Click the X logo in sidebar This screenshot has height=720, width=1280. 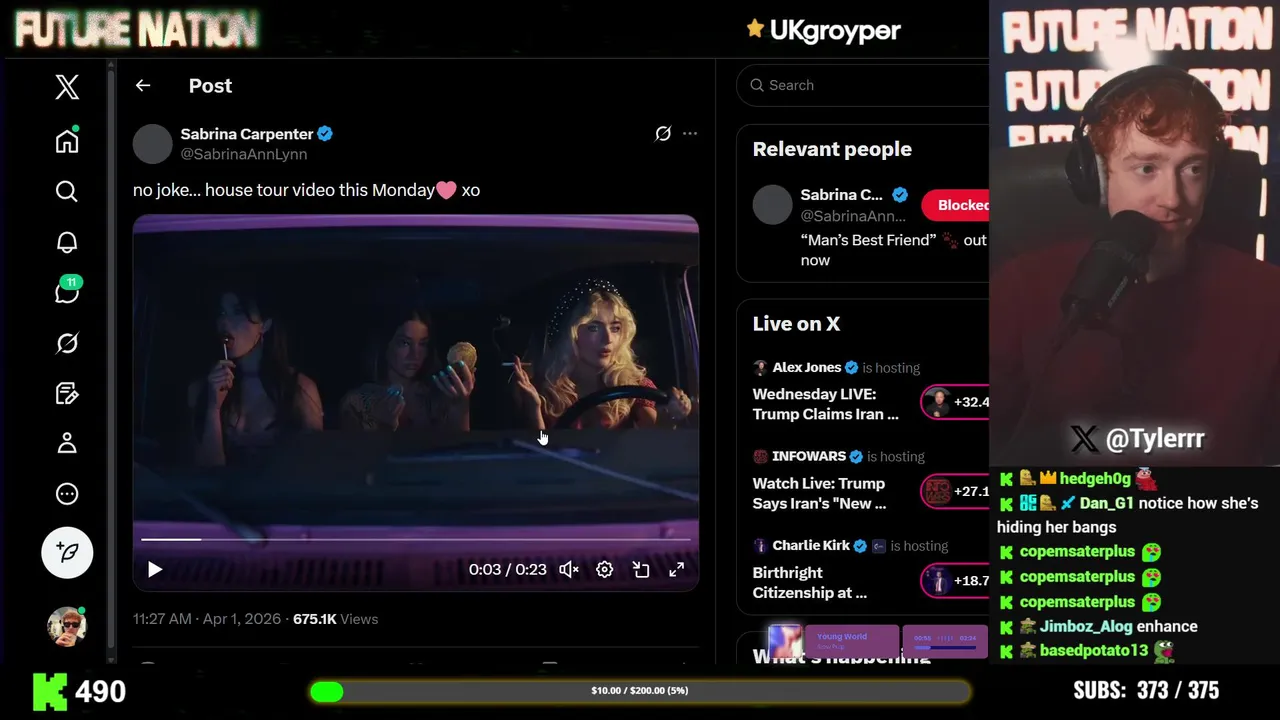[x=67, y=87]
